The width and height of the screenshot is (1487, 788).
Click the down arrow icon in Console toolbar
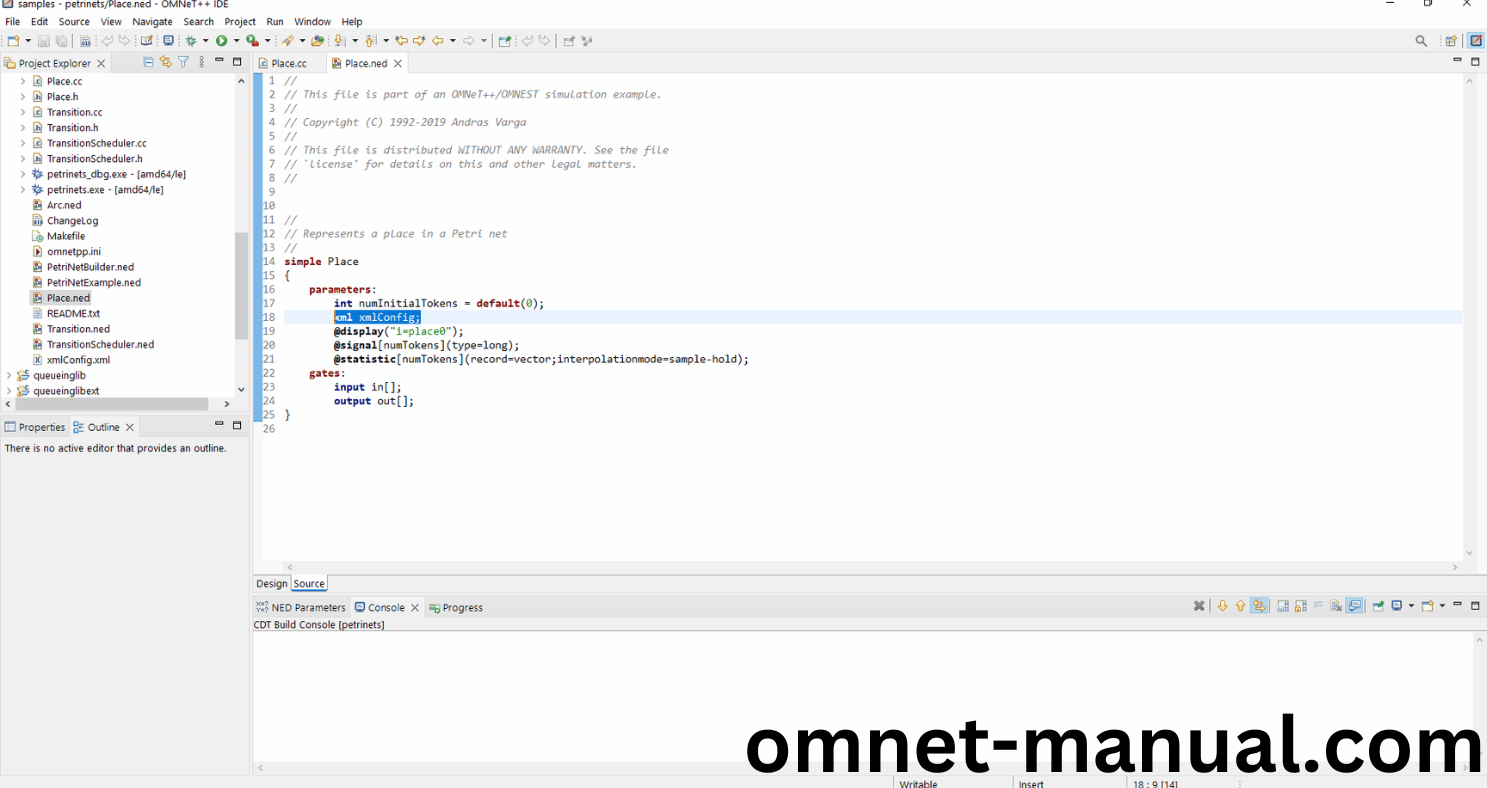click(x=1222, y=606)
